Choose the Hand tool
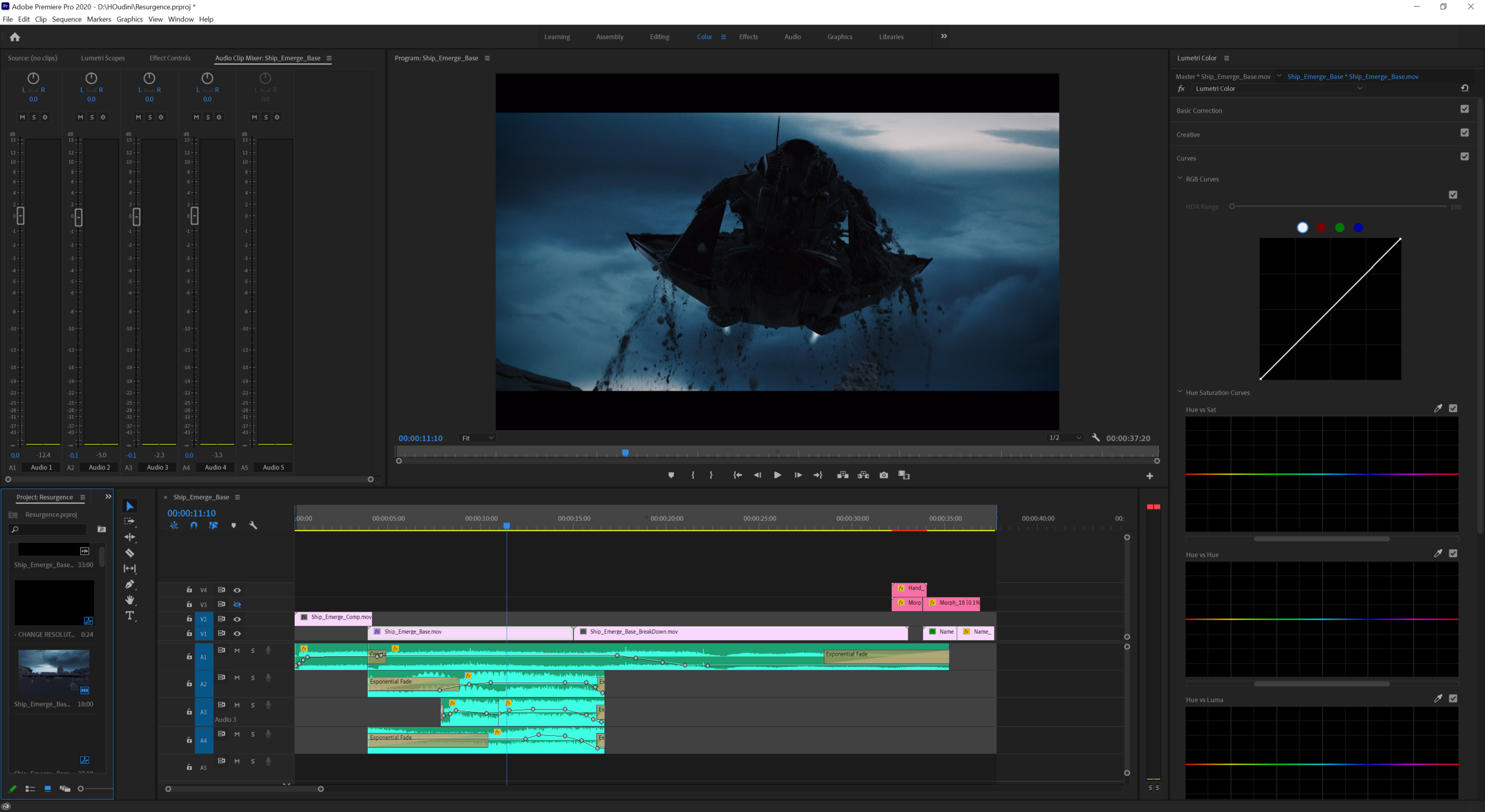Viewport: 1485px width, 812px height. pos(129,600)
